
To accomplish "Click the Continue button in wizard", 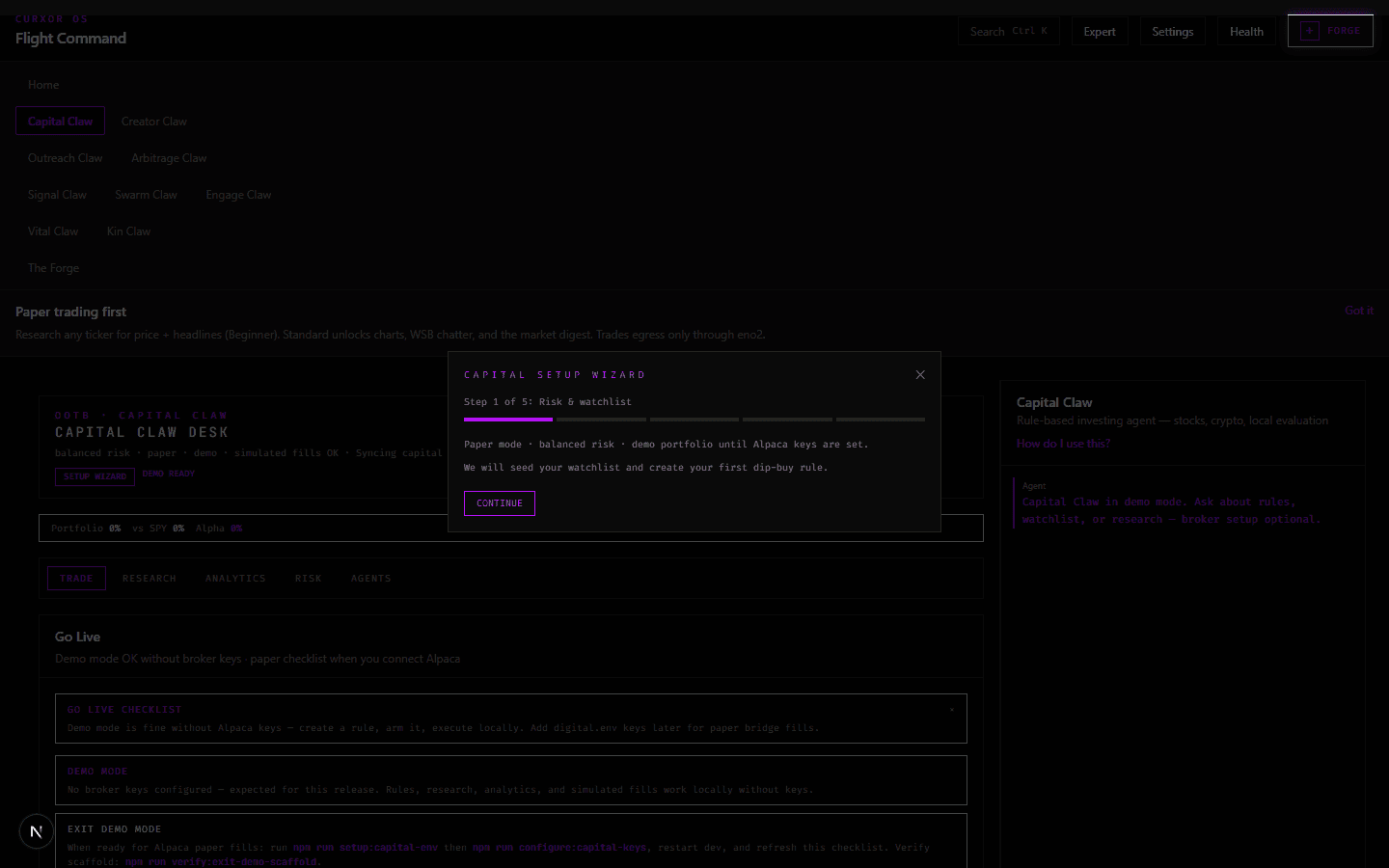I will [500, 503].
